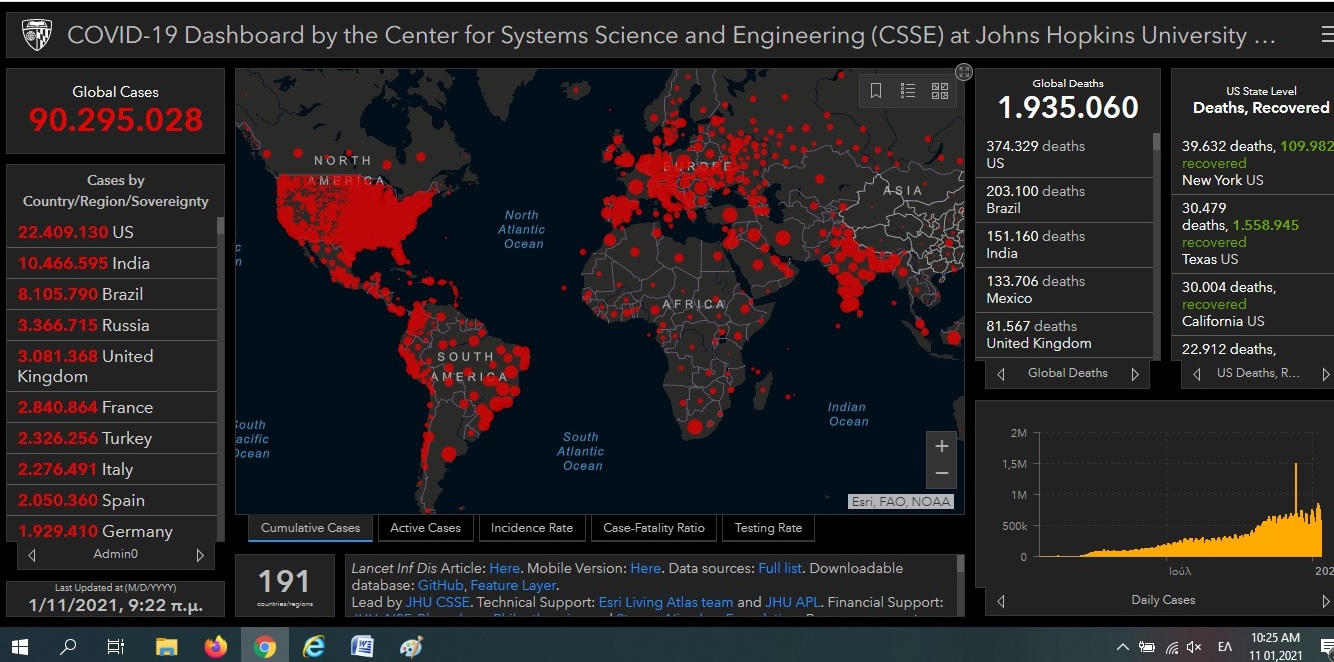Open the dashboard hamburger menu
1334x662 pixels.
(x=1326, y=37)
